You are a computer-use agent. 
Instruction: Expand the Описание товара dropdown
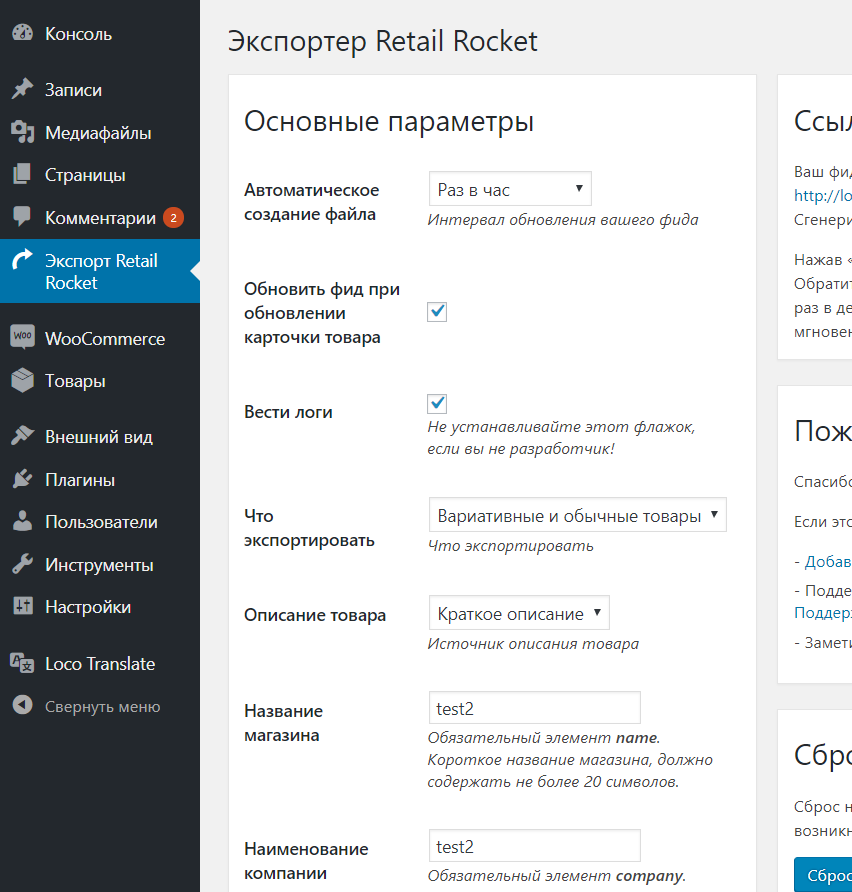[x=519, y=613]
